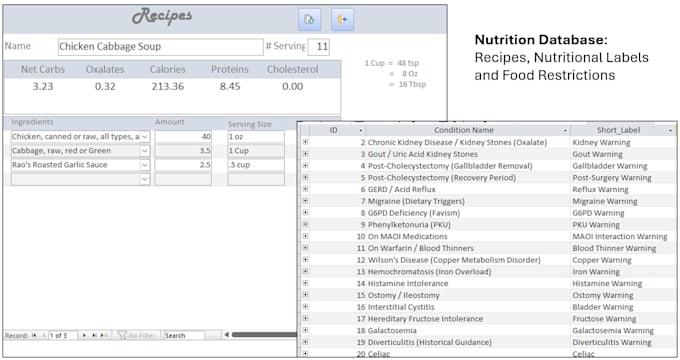Expand Chronic Kidney Disease row subdatasheet

305,142
